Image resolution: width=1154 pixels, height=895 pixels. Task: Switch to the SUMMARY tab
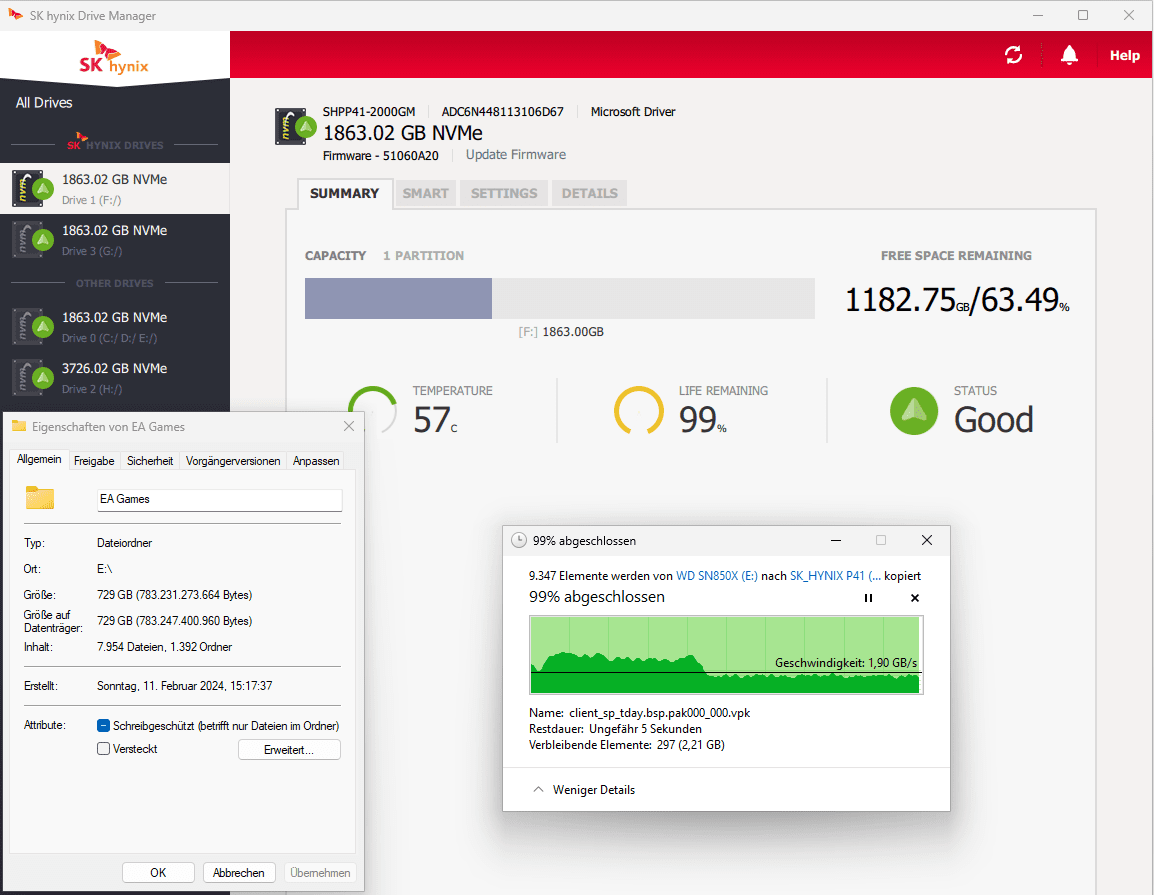[x=344, y=194]
